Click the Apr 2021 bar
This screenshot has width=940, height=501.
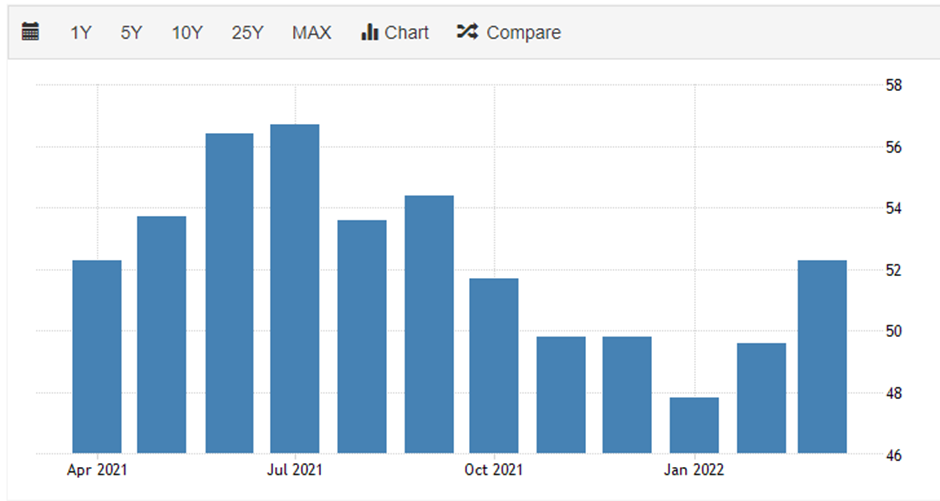pos(97,357)
